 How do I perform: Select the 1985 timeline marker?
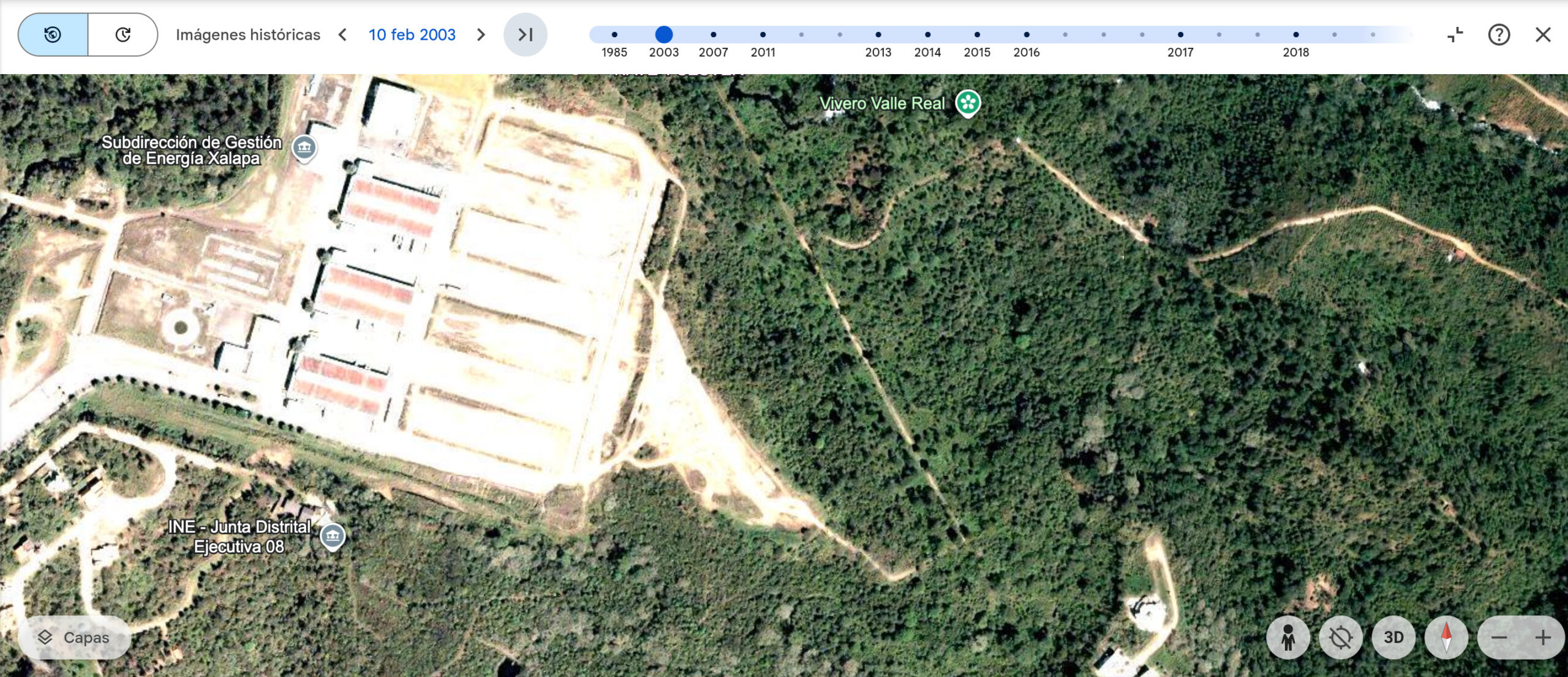click(614, 35)
